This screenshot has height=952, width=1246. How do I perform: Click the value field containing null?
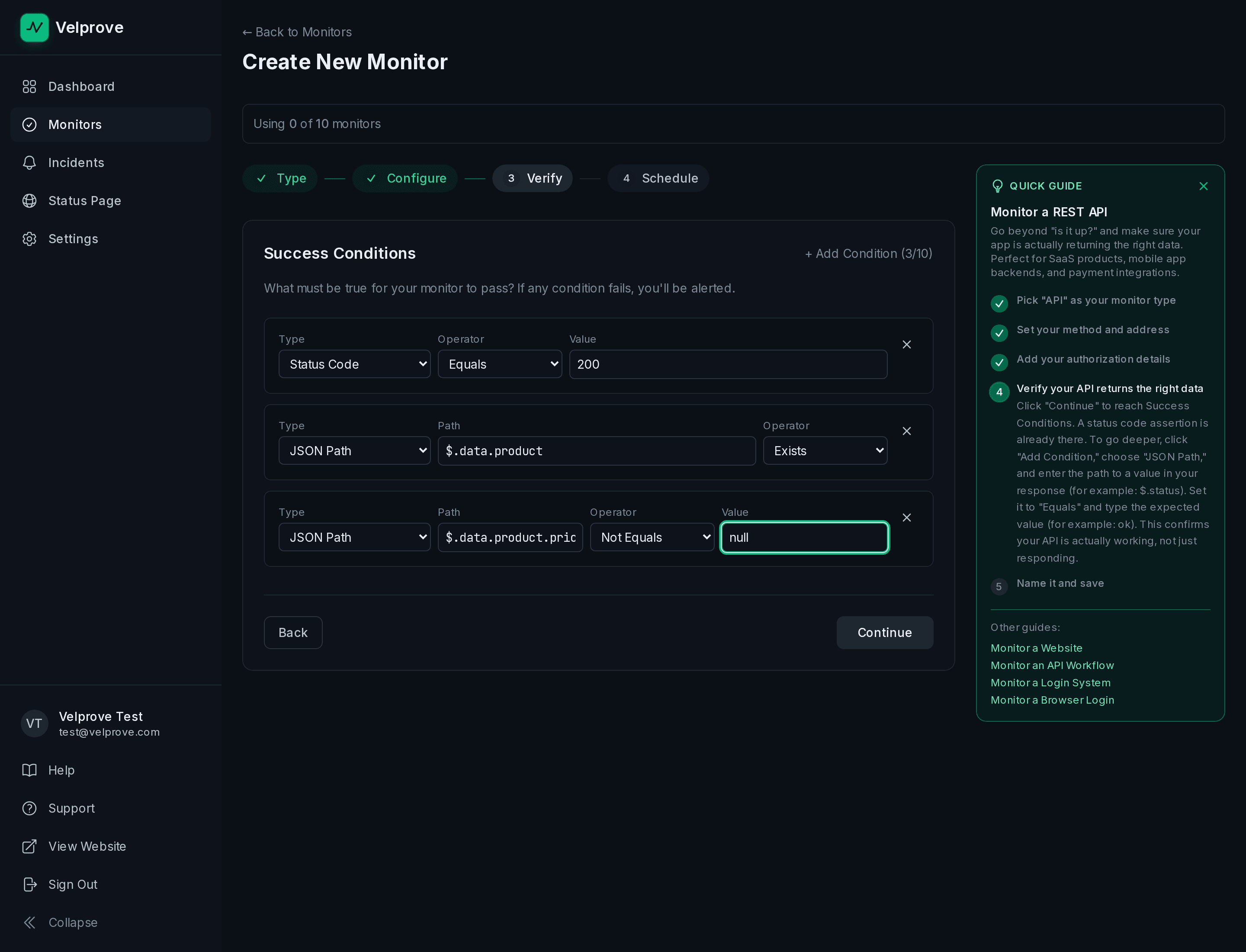[804, 537]
